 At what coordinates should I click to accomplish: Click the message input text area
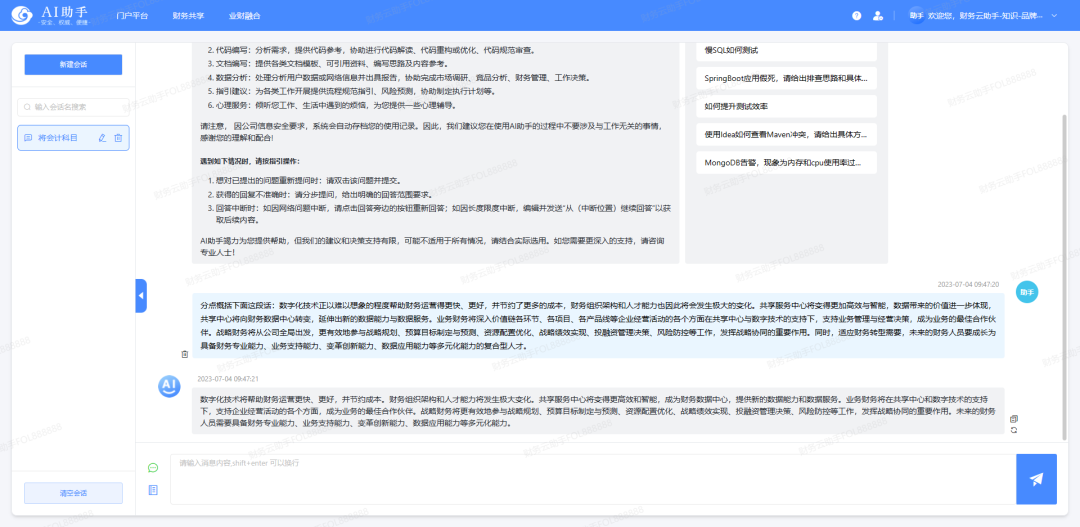[x=593, y=479]
